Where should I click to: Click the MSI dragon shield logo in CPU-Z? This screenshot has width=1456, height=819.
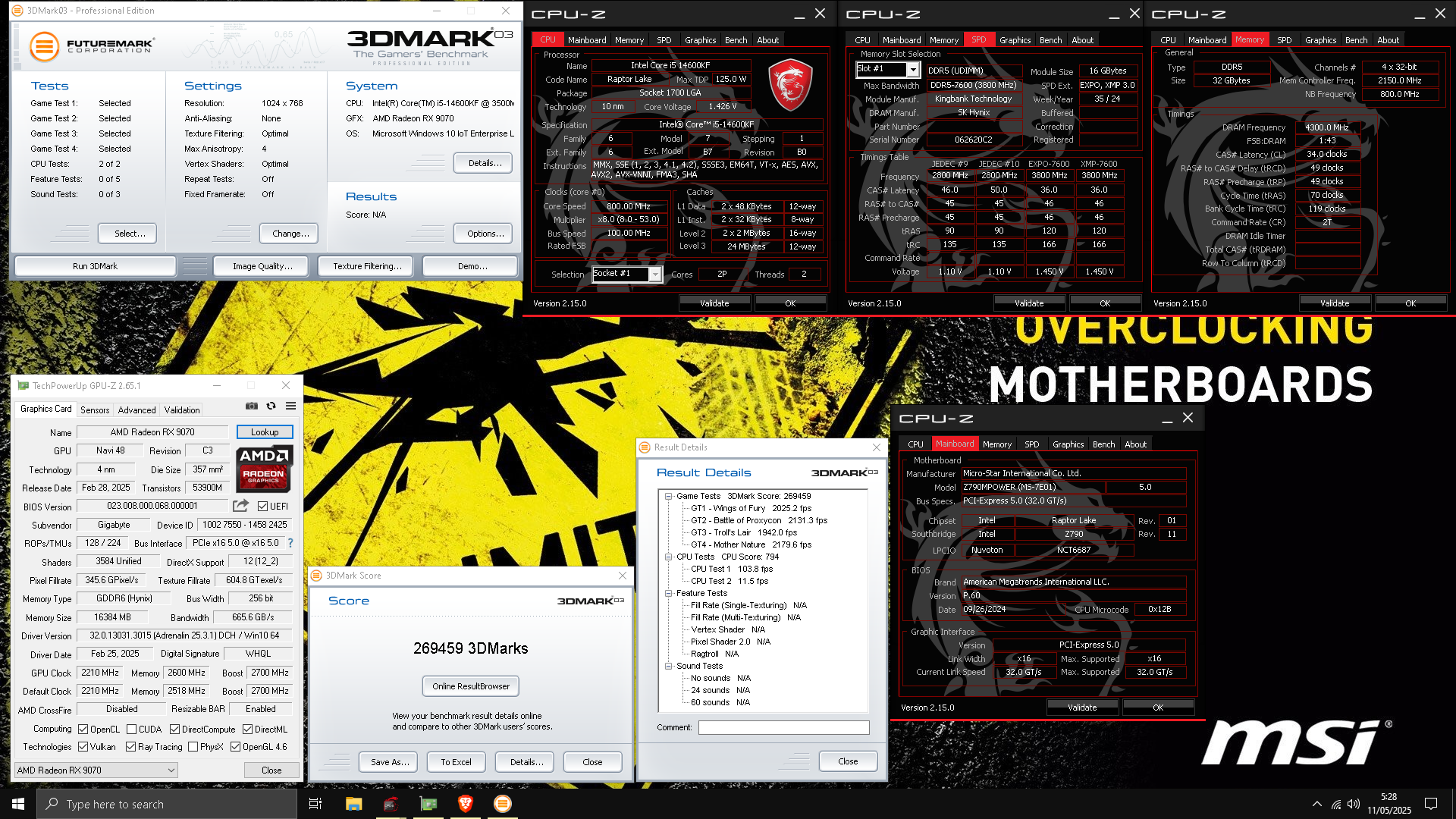coord(790,86)
